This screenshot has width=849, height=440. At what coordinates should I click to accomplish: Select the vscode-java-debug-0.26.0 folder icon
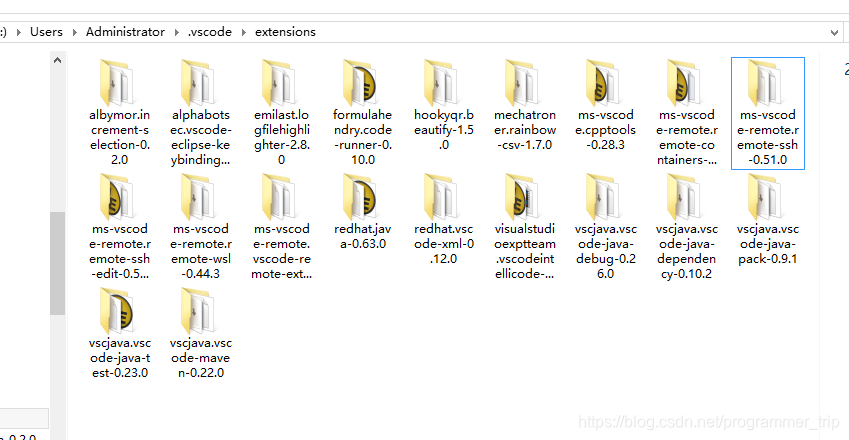click(x=604, y=197)
